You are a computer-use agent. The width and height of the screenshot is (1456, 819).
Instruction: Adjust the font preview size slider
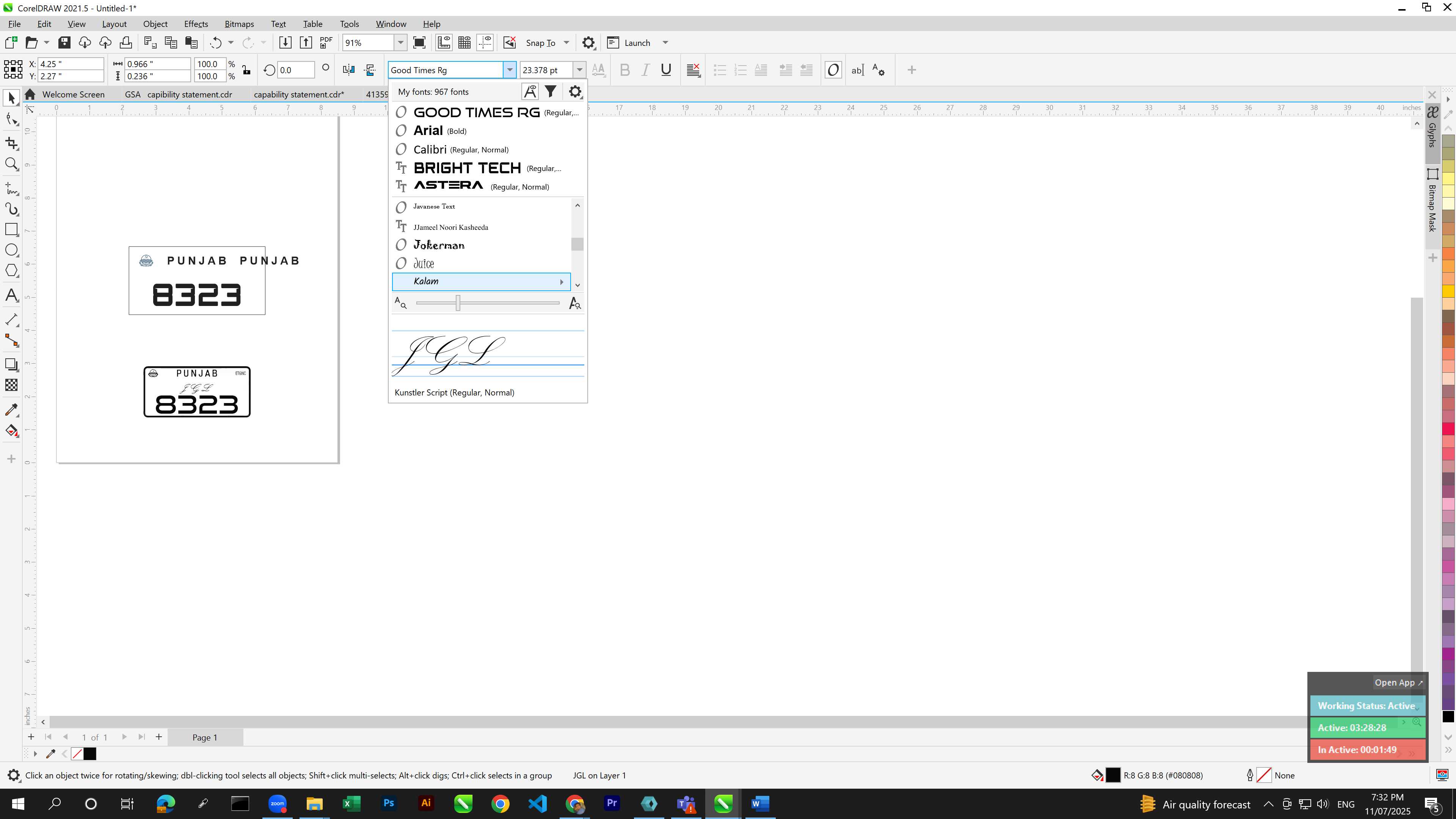coord(458,303)
